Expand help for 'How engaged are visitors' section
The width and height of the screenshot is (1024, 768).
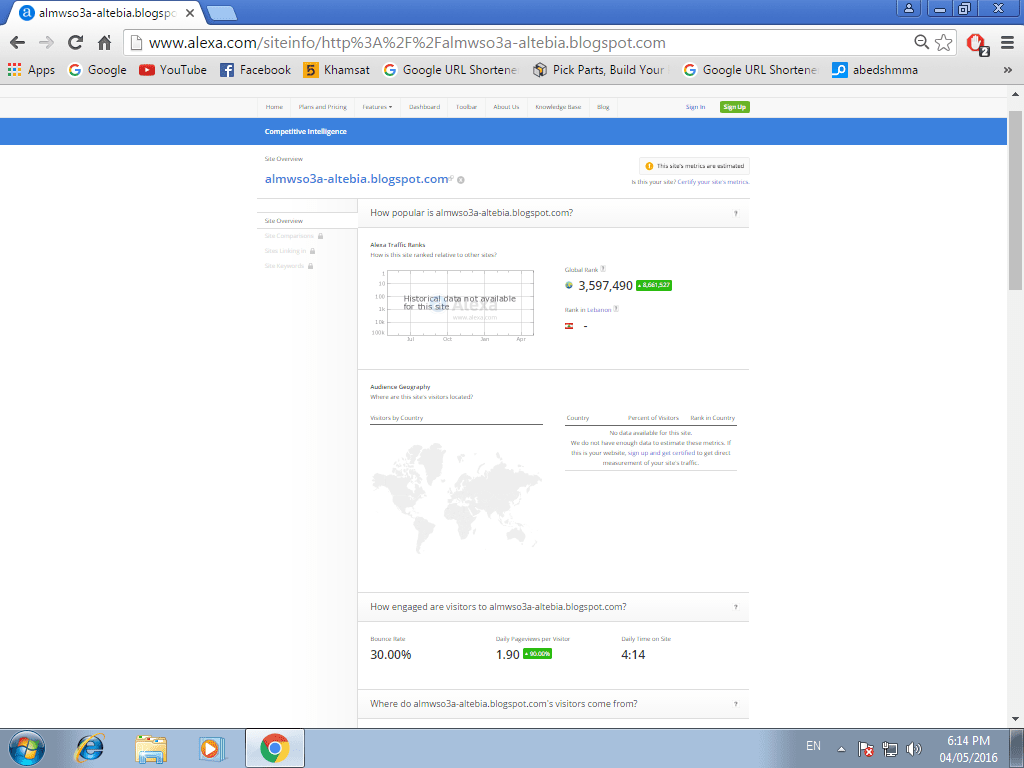point(736,607)
